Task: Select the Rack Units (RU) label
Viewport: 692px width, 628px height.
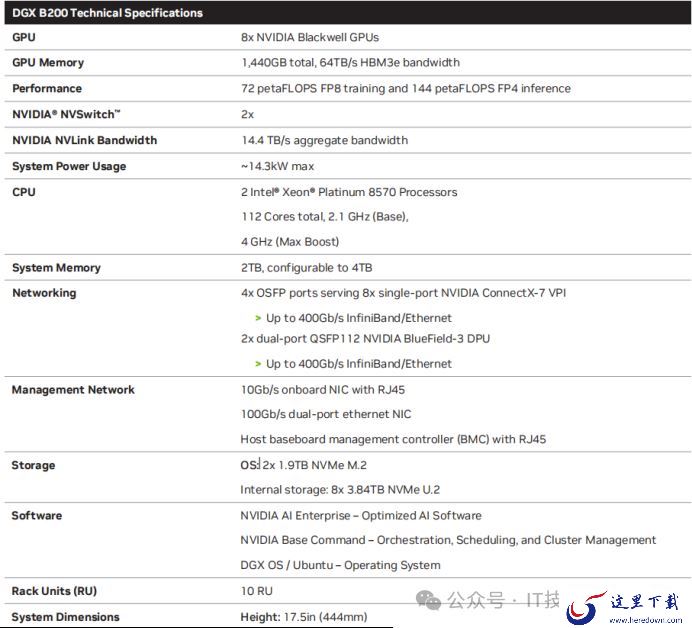Action: click(x=54, y=591)
